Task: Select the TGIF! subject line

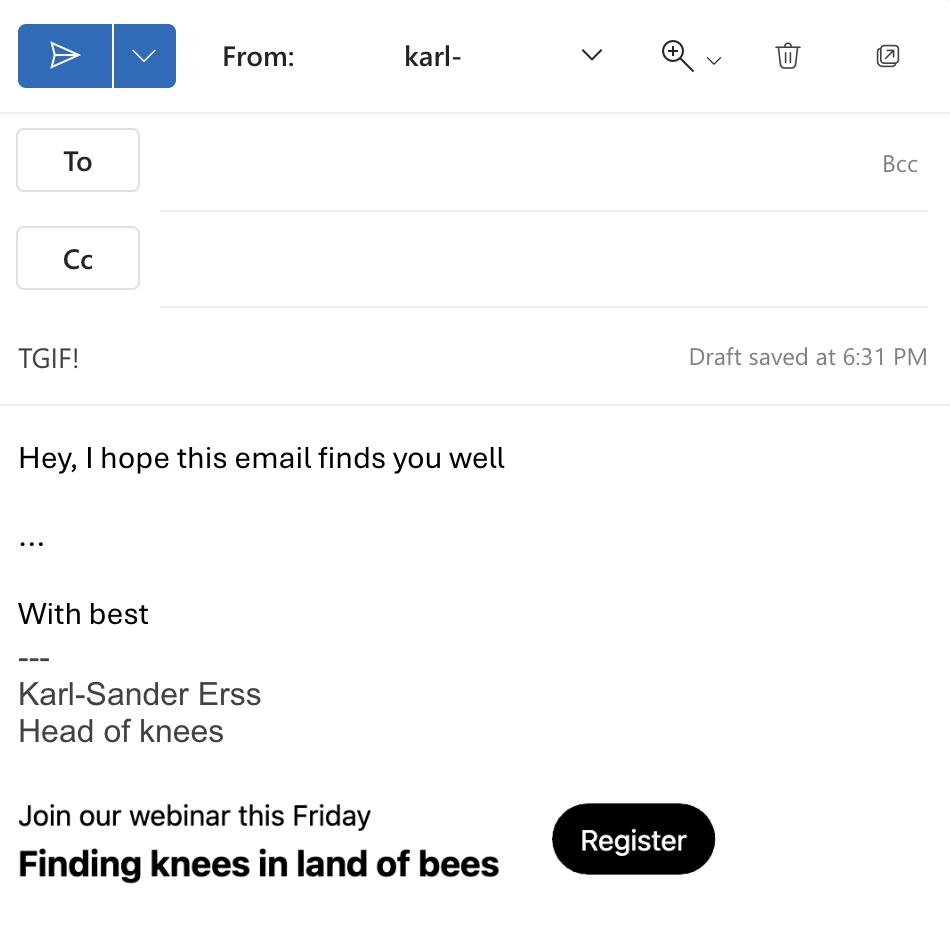Action: click(x=47, y=358)
